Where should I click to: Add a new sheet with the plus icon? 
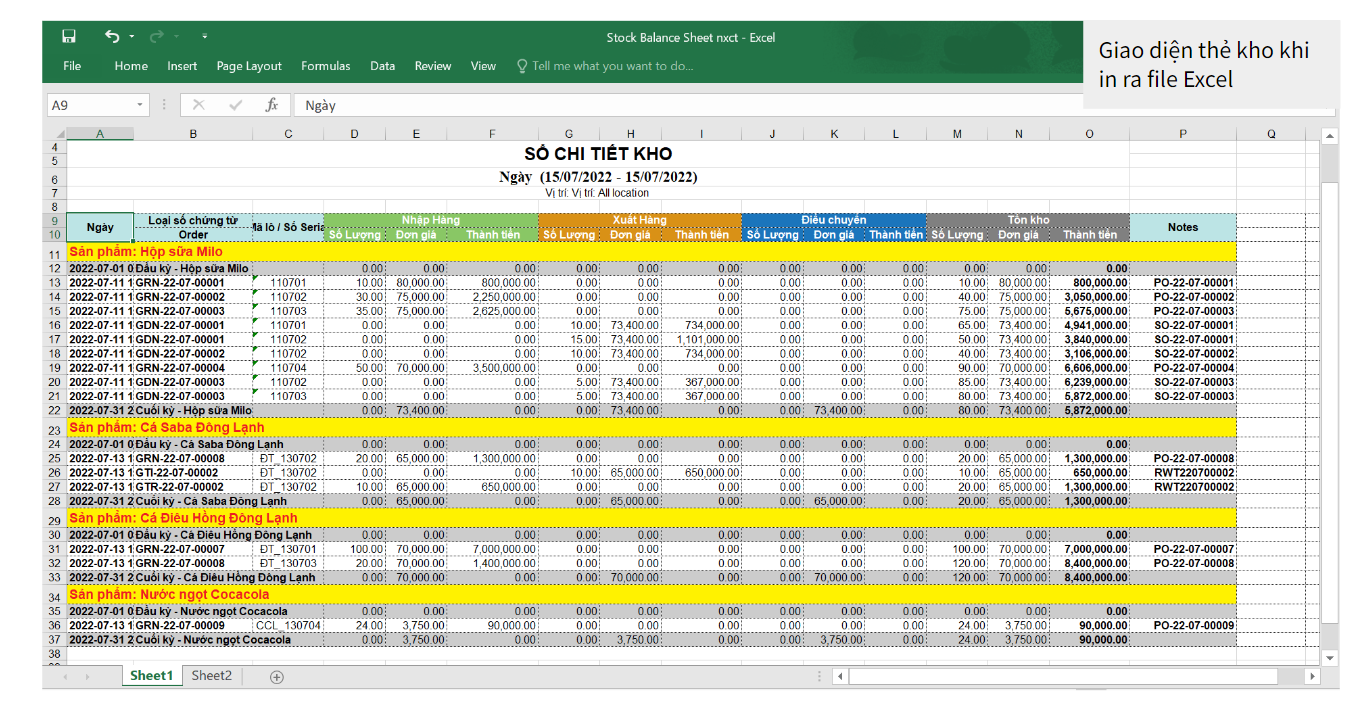pyautogui.click(x=277, y=677)
